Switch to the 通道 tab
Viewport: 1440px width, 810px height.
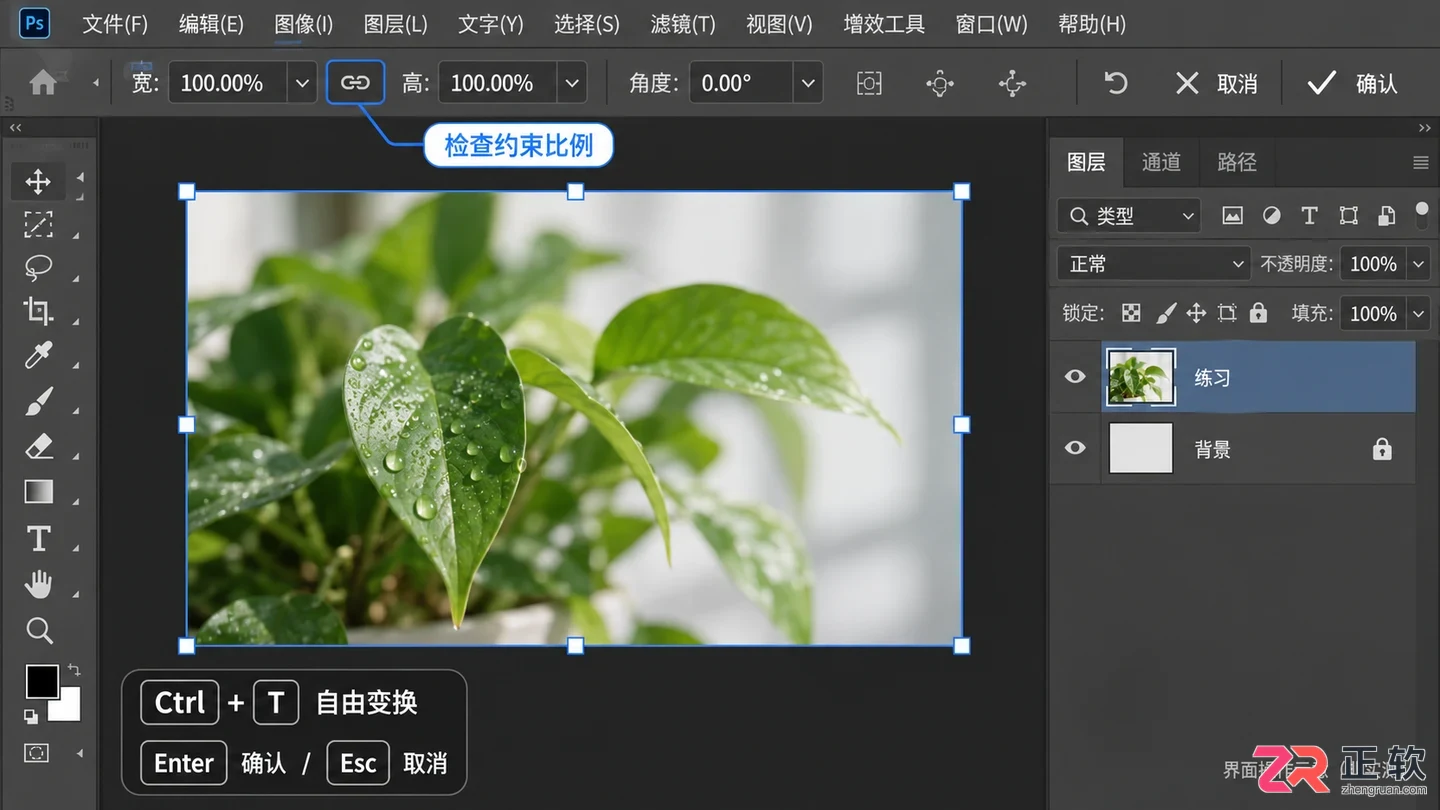(x=1161, y=162)
